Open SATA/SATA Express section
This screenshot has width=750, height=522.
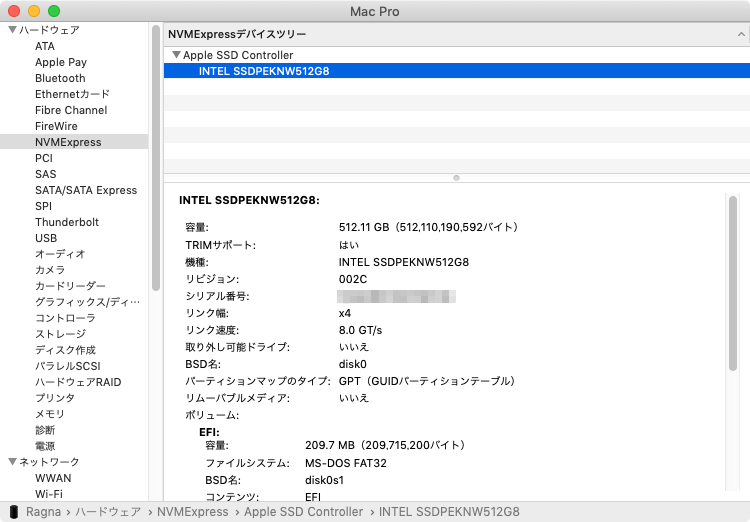pos(86,190)
